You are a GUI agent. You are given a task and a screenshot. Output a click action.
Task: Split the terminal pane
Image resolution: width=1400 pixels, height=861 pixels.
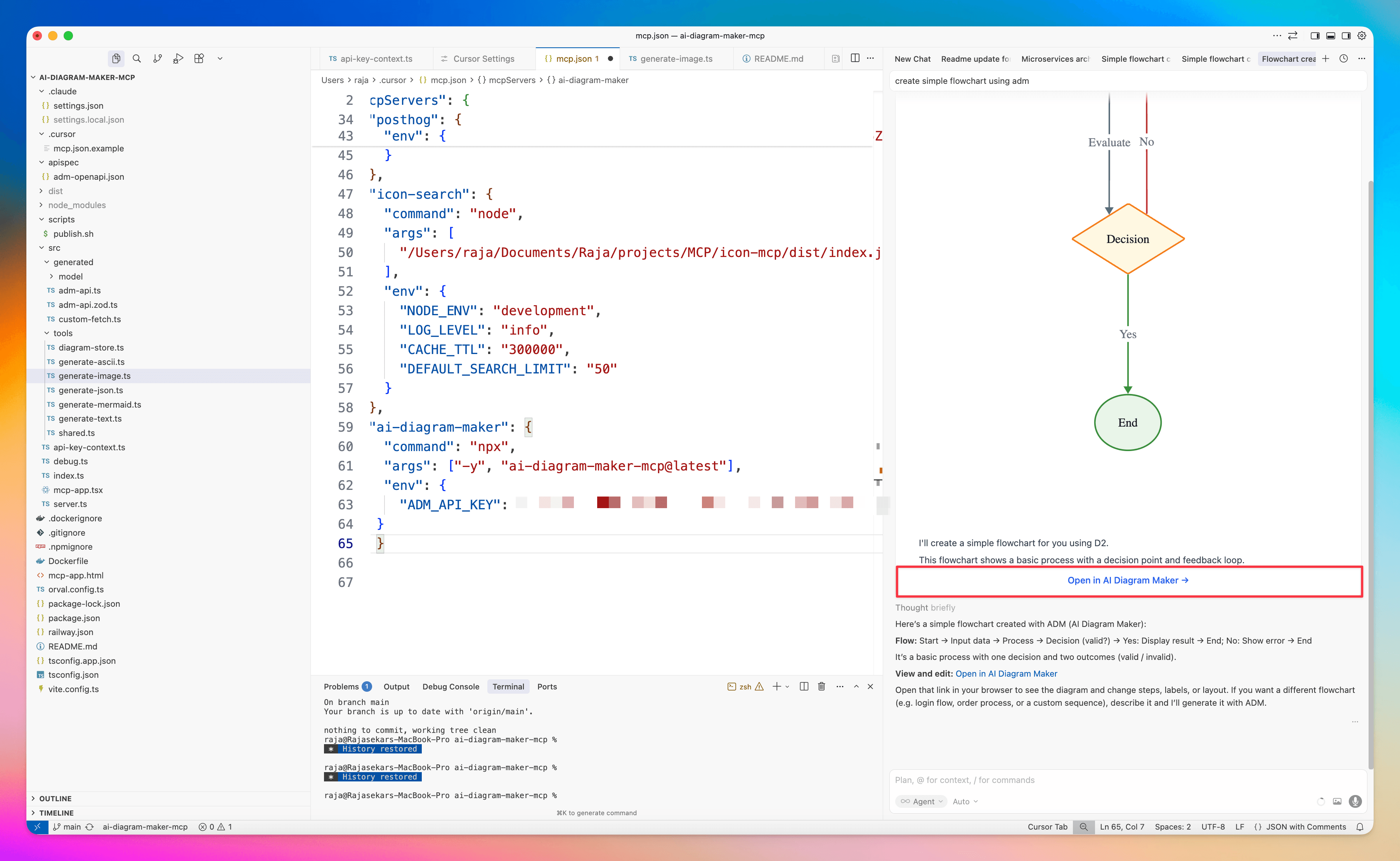pos(804,686)
